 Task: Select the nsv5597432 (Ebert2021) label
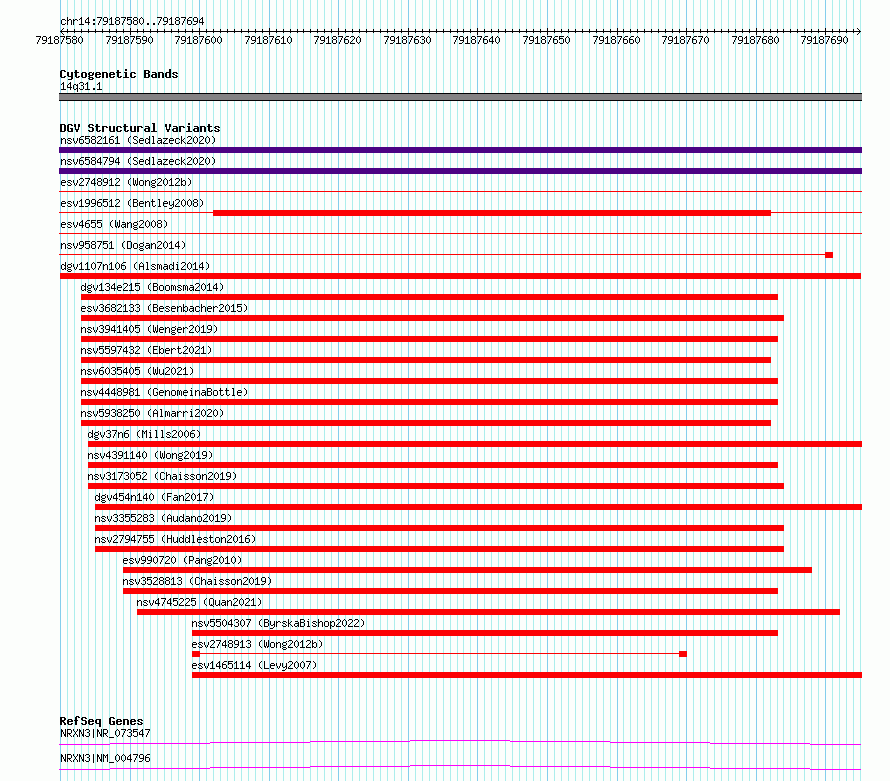click(x=146, y=350)
